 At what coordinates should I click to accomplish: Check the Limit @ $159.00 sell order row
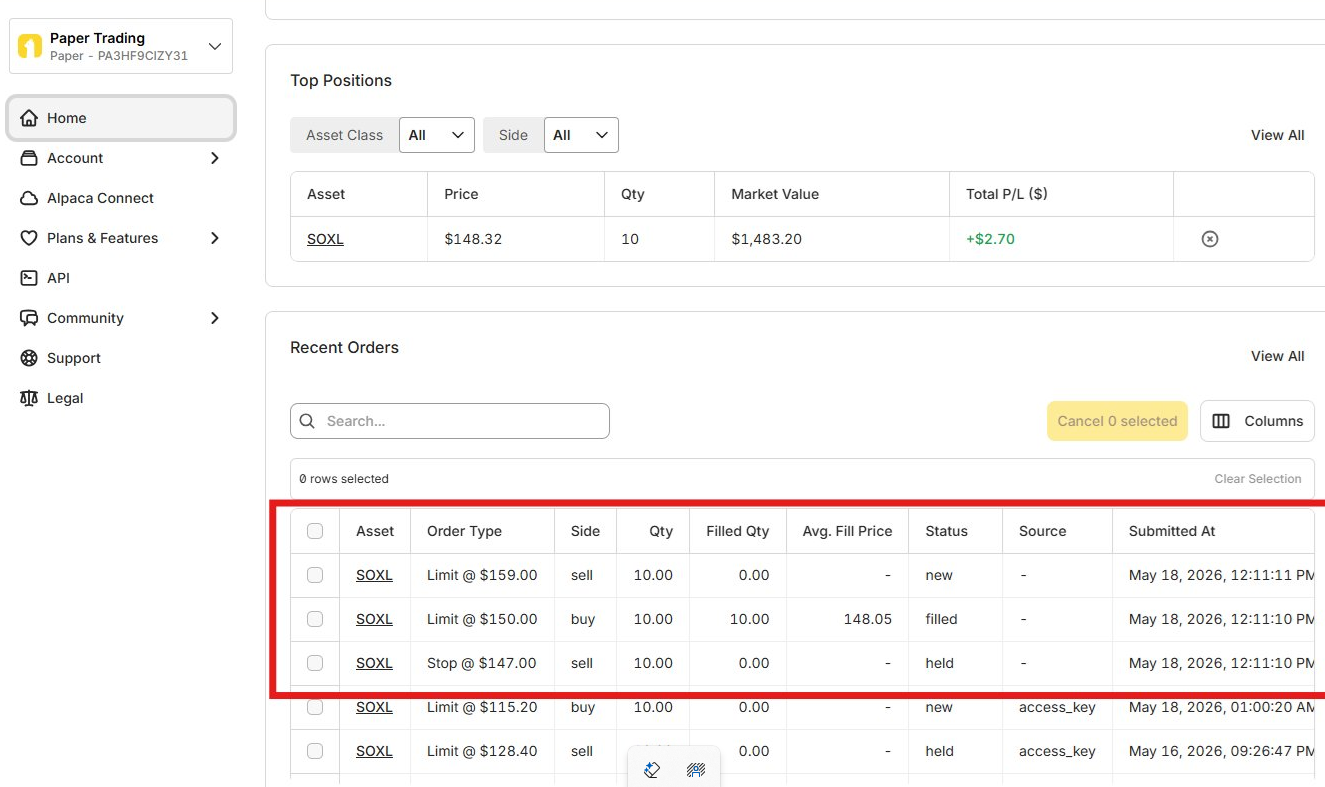[315, 575]
